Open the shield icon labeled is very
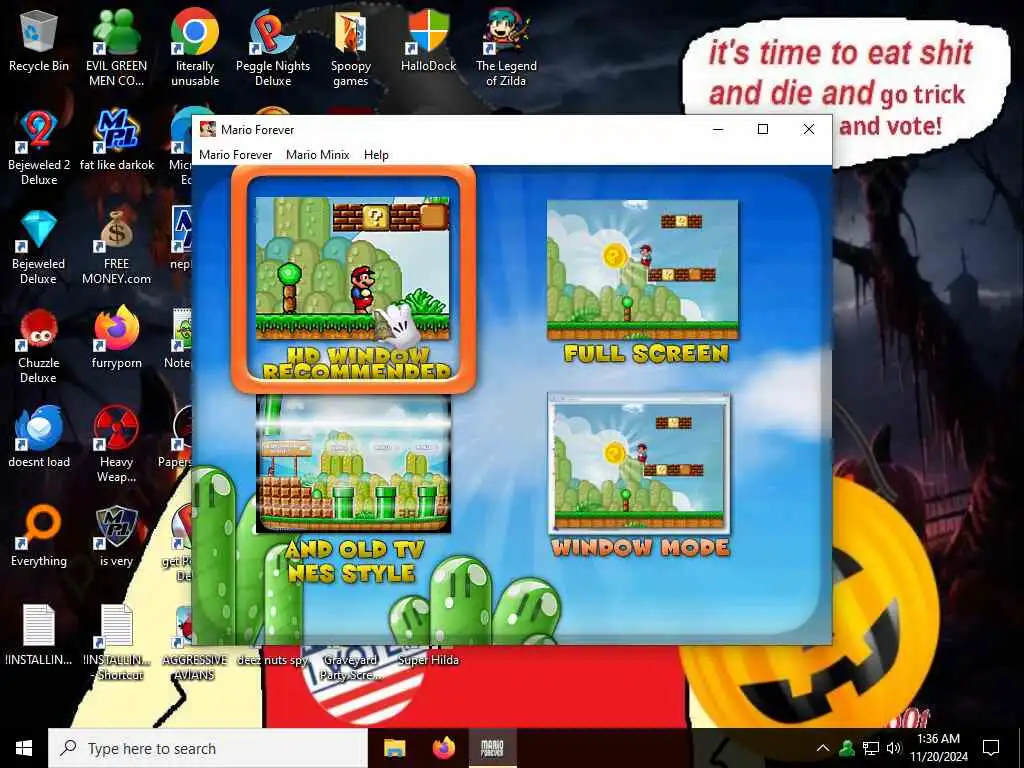This screenshot has width=1024, height=768. point(116,537)
